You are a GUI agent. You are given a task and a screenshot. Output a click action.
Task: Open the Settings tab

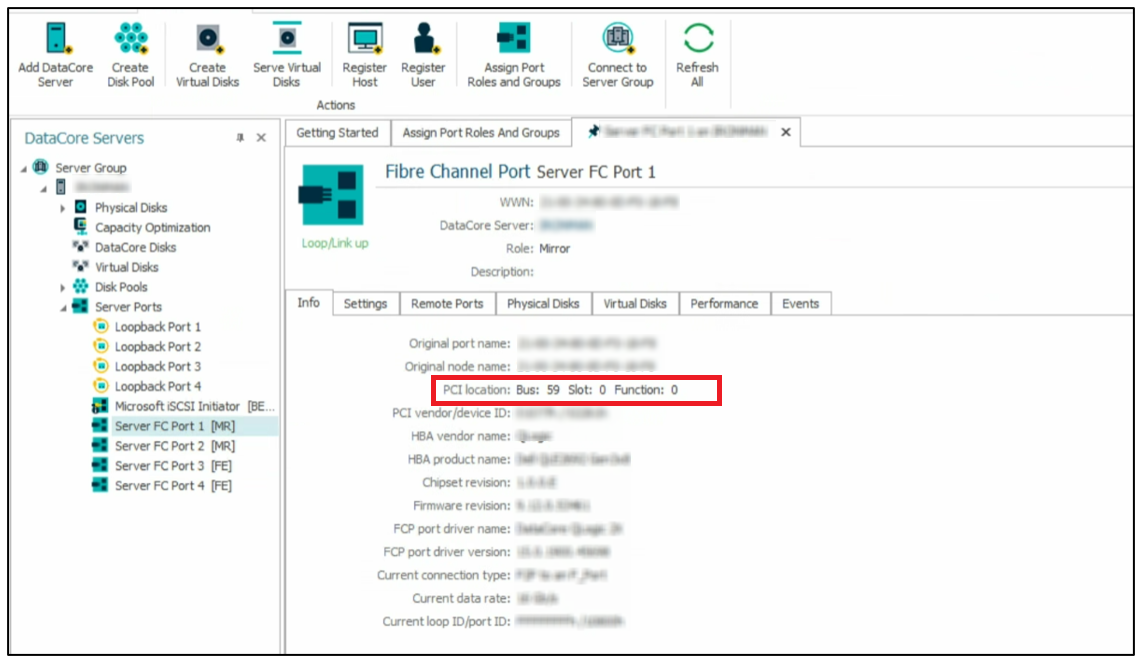tap(365, 304)
